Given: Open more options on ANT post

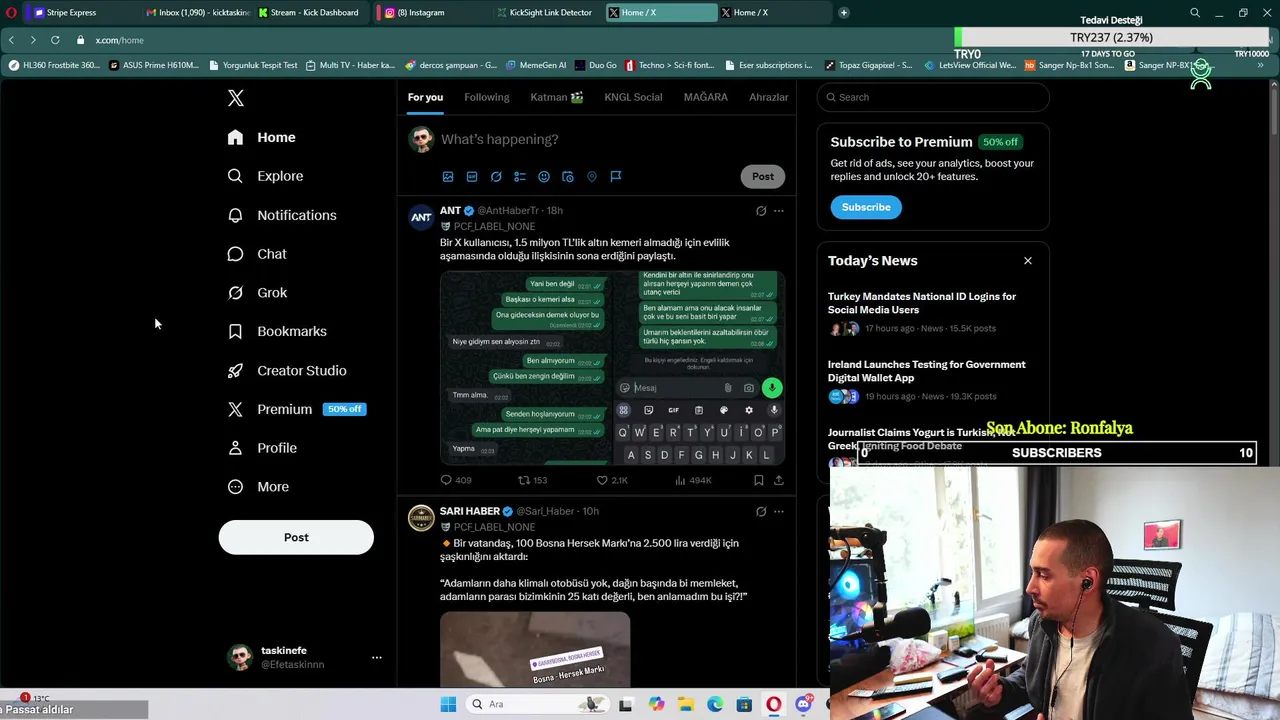Looking at the screenshot, I should point(779,211).
